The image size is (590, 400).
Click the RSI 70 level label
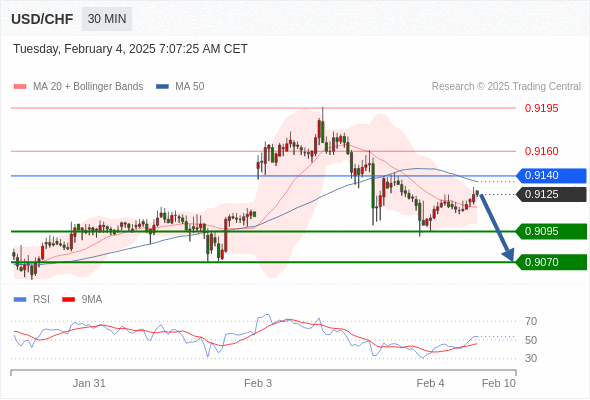point(531,322)
